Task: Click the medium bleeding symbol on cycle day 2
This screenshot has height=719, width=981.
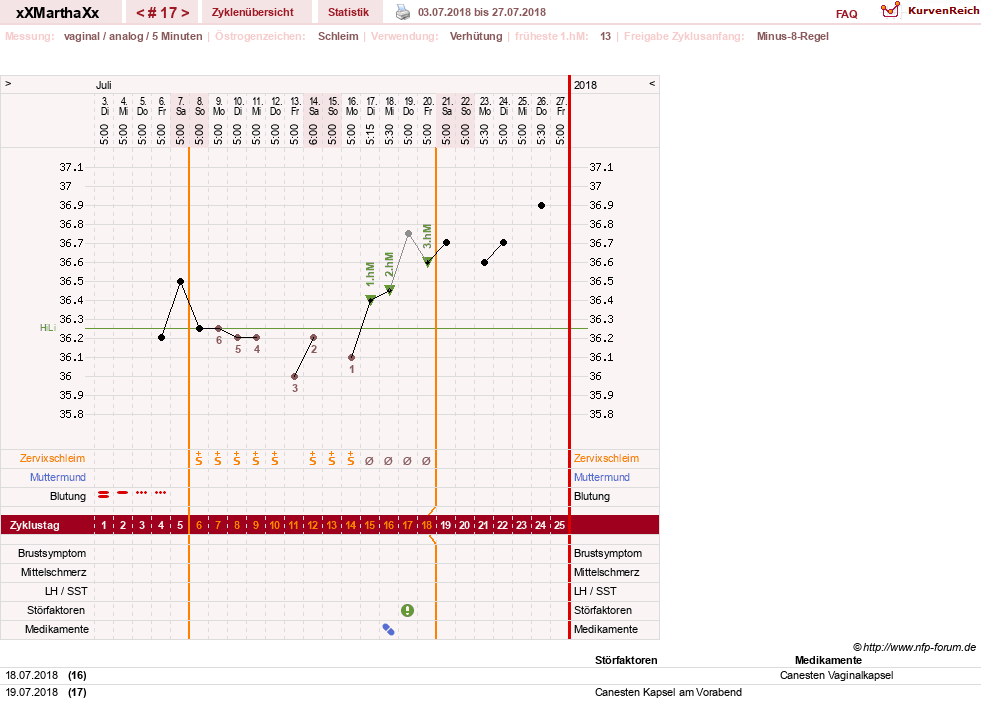Action: coord(123,493)
